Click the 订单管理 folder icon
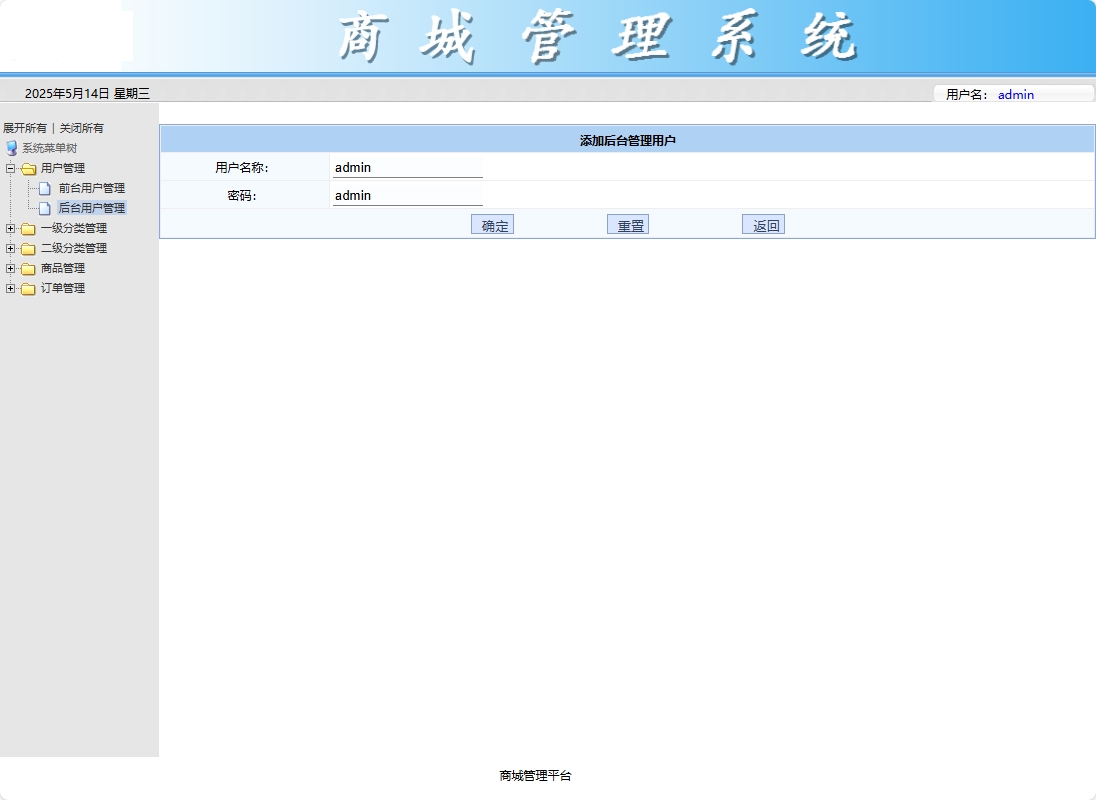 pos(28,288)
